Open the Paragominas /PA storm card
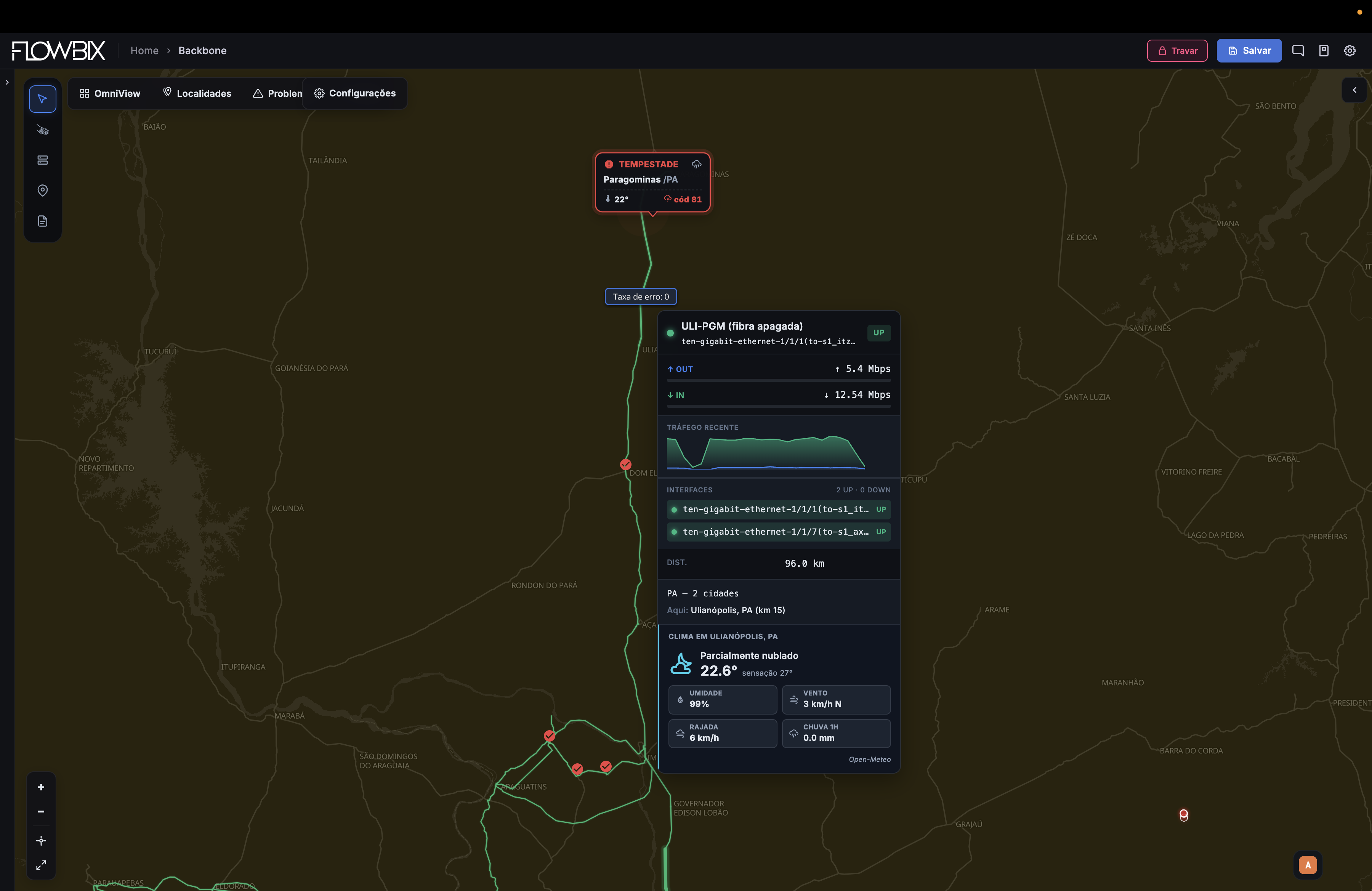The width and height of the screenshot is (1372, 891). [652, 182]
